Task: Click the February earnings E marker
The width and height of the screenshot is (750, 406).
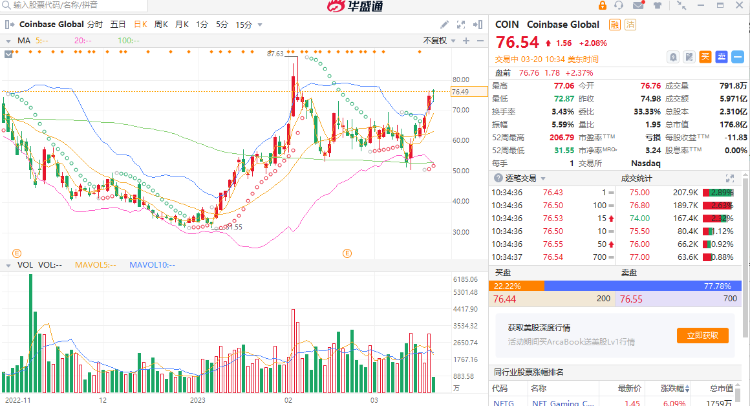Action: click(x=347, y=253)
